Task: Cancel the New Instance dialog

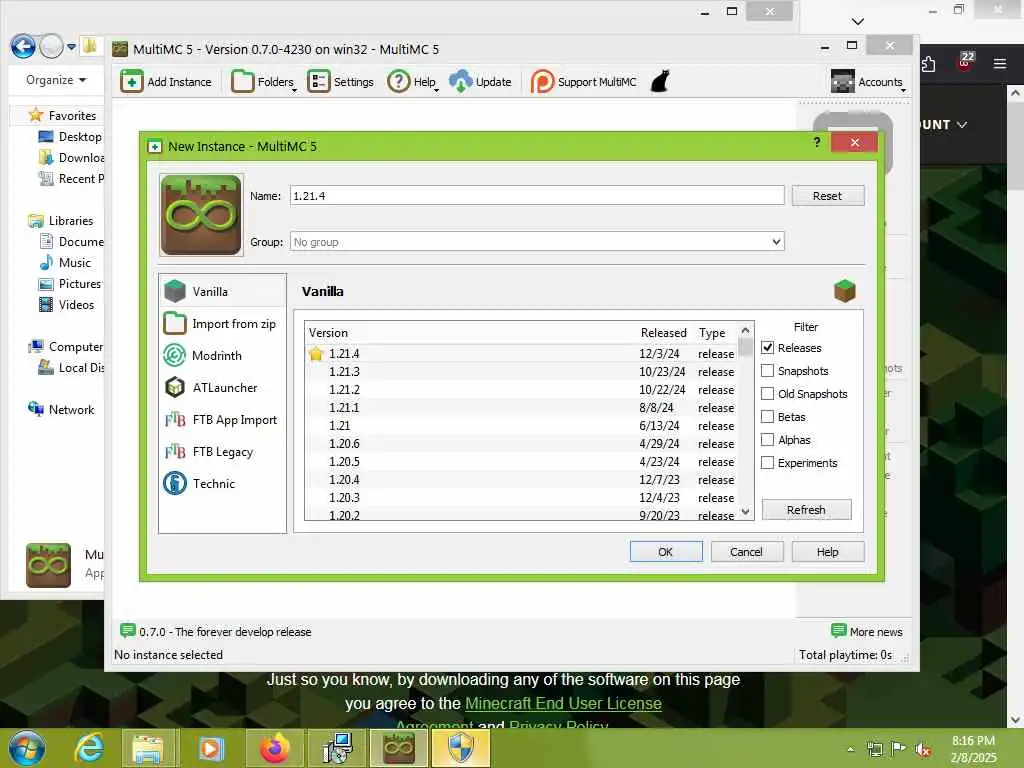Action: point(746,551)
